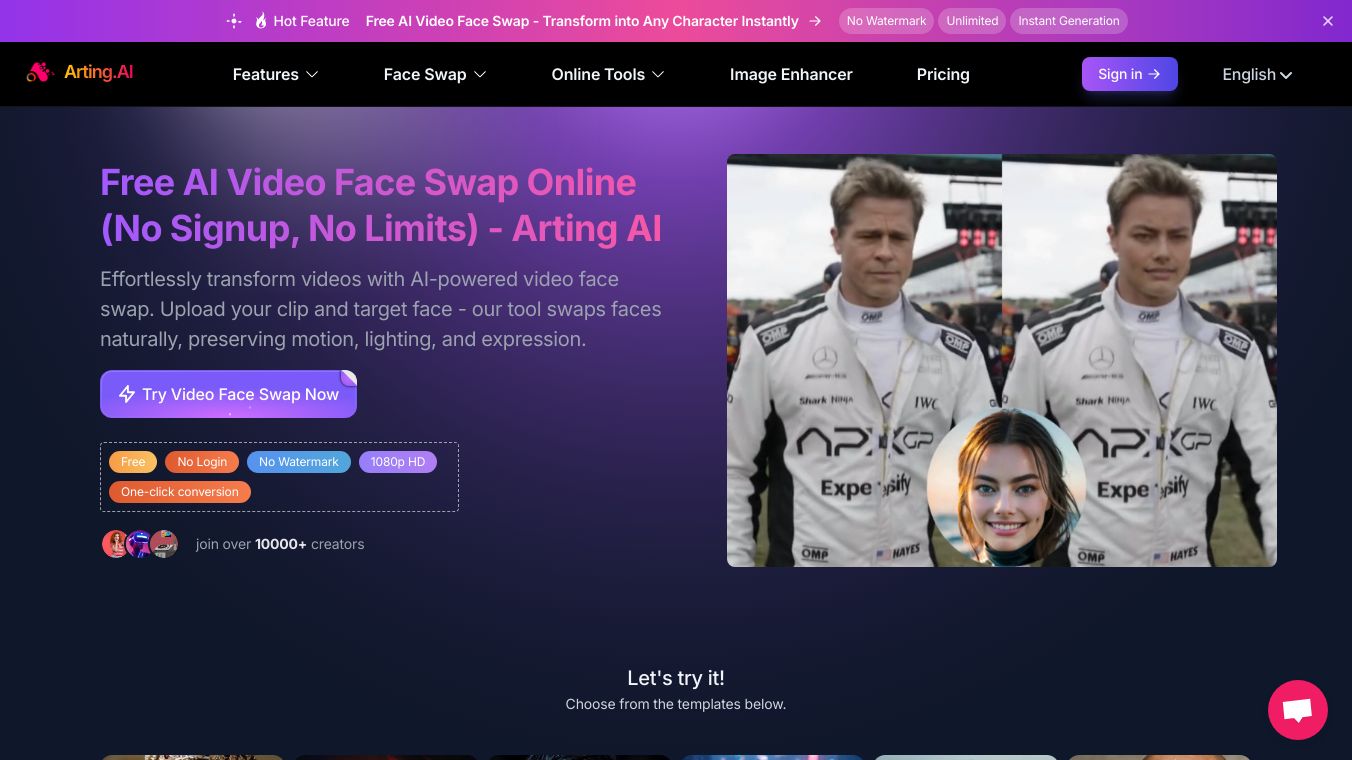Click the Free AI Video Face Swap Online heading
Screen dimensions: 1352x760
tap(381, 205)
